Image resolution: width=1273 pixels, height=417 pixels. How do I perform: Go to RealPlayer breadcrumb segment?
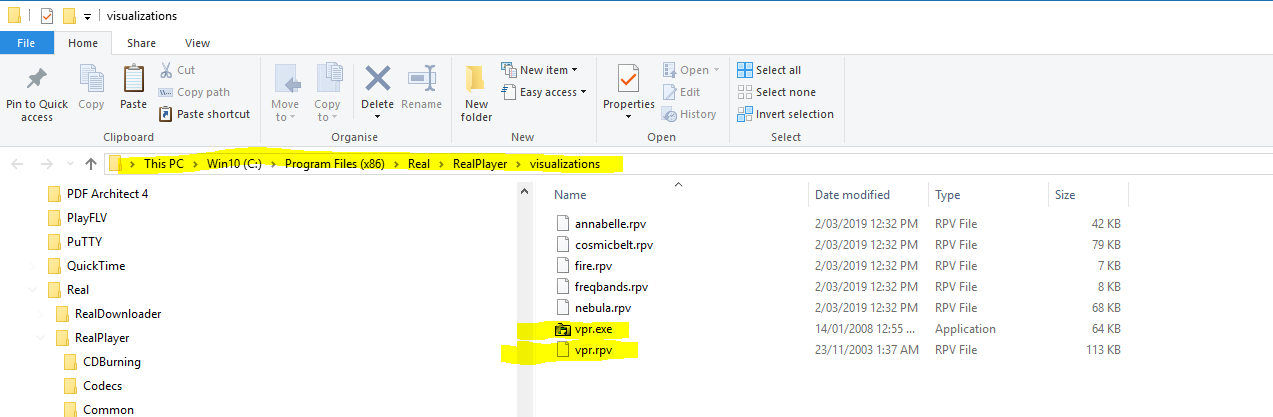click(x=479, y=164)
